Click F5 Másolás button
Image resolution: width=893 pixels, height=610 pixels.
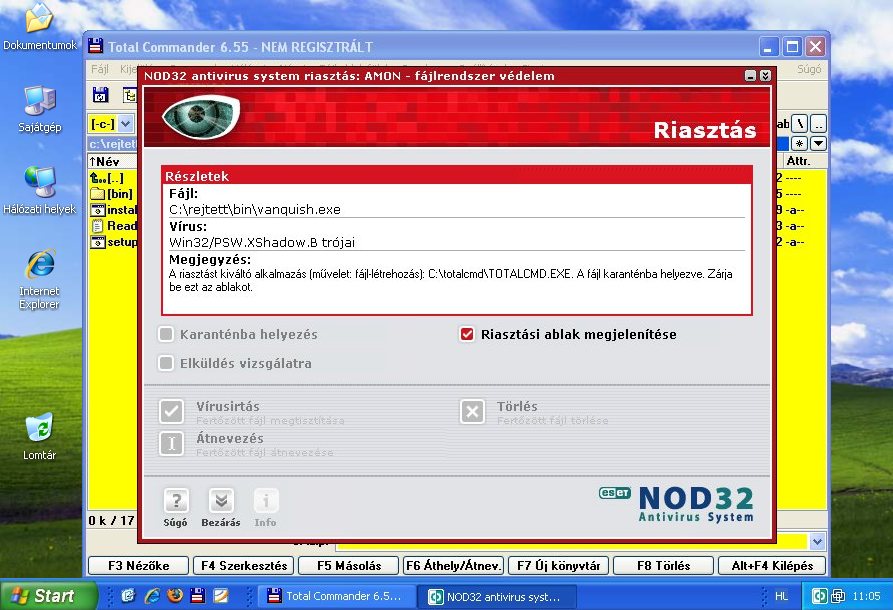pyautogui.click(x=349, y=566)
